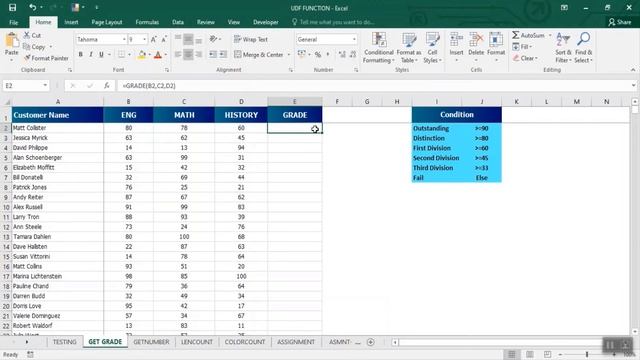Increase font size with the large A icon
640x360 pixels.
153,39
